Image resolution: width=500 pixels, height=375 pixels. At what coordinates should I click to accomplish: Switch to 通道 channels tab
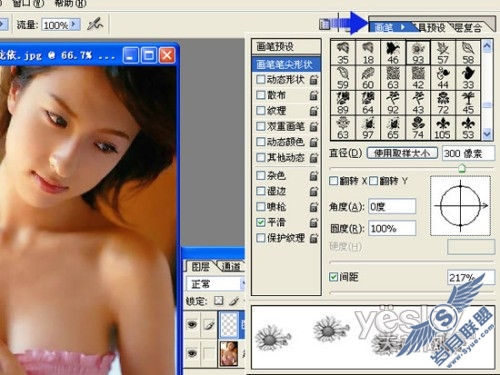pos(231,266)
